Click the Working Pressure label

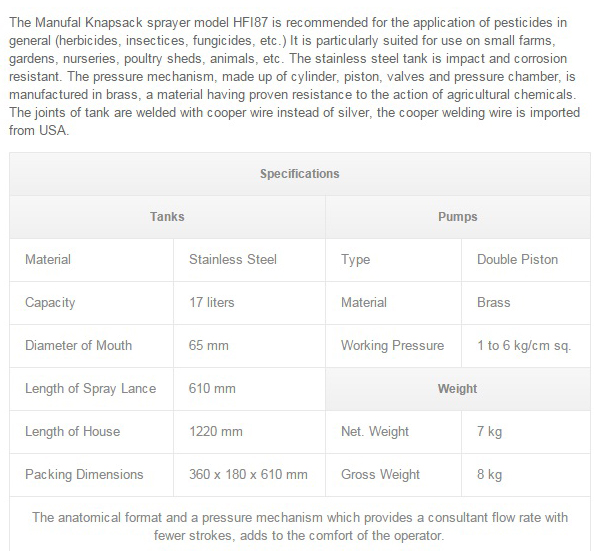[393, 346]
